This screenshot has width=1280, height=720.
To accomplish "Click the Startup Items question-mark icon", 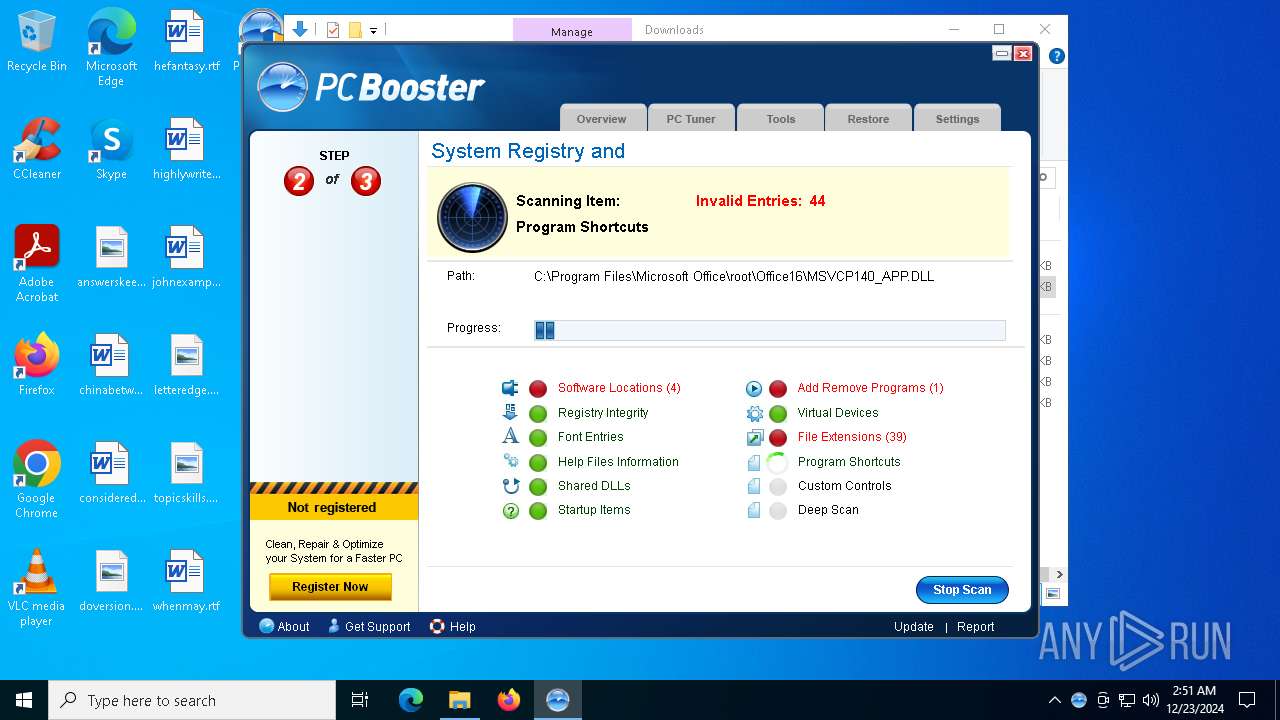I will pyautogui.click(x=511, y=510).
